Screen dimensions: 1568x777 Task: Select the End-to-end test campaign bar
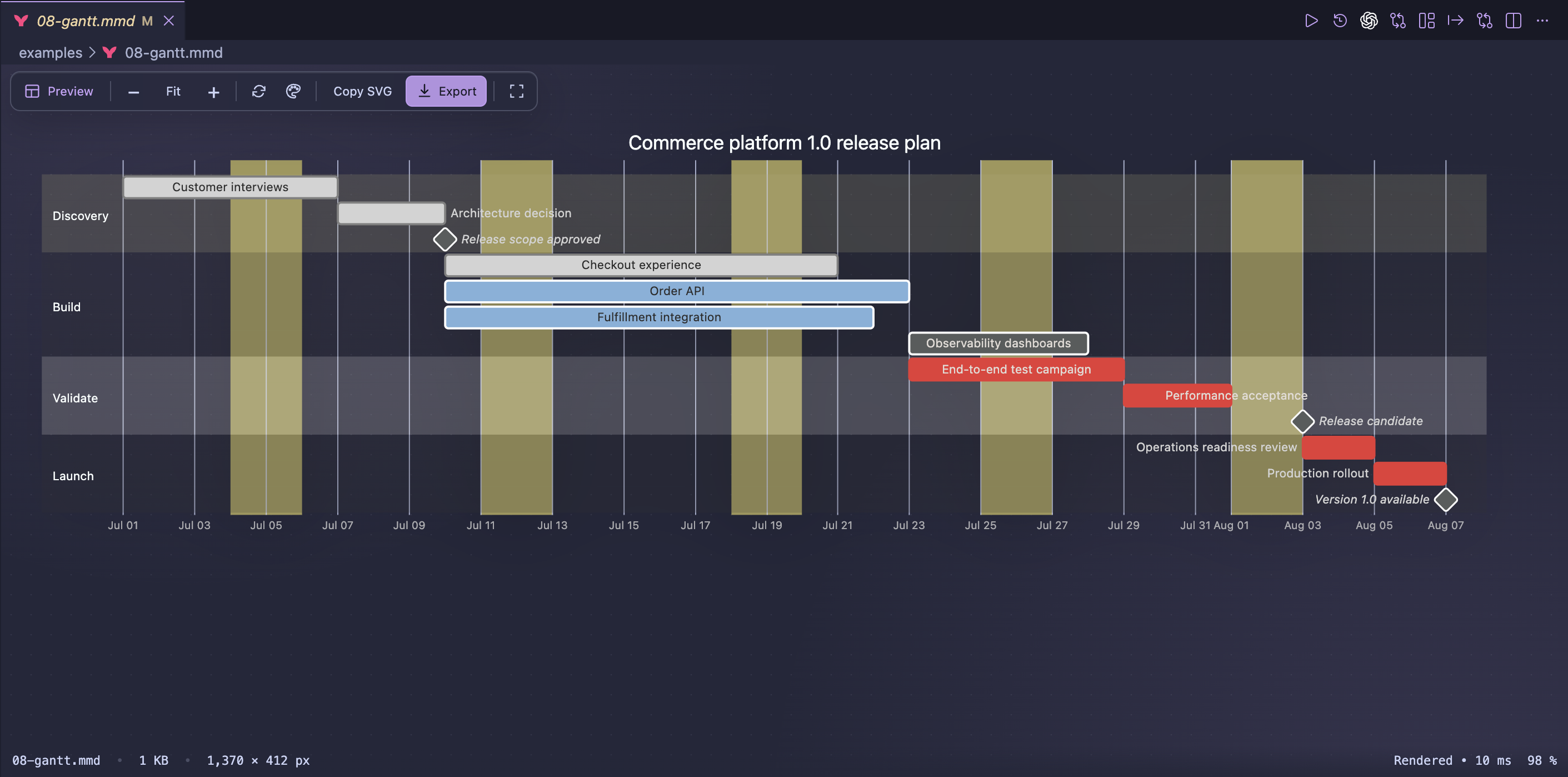1016,370
